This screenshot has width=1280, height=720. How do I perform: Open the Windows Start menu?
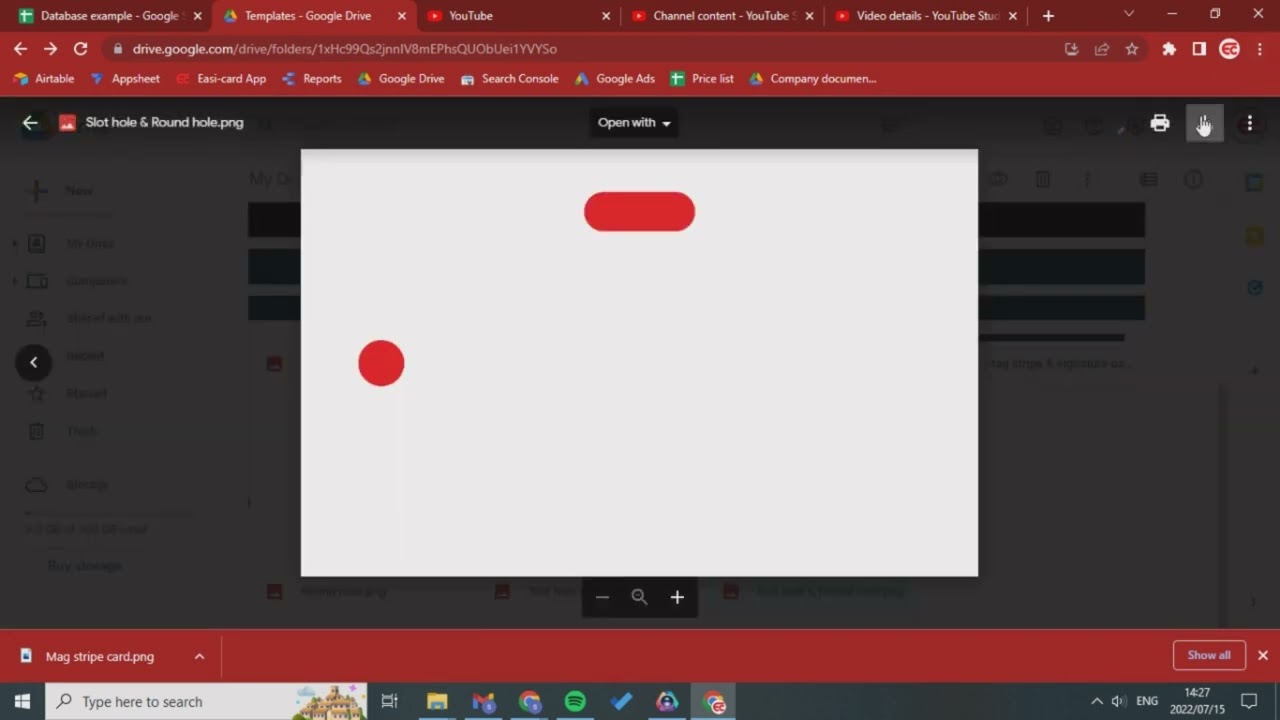(22, 701)
